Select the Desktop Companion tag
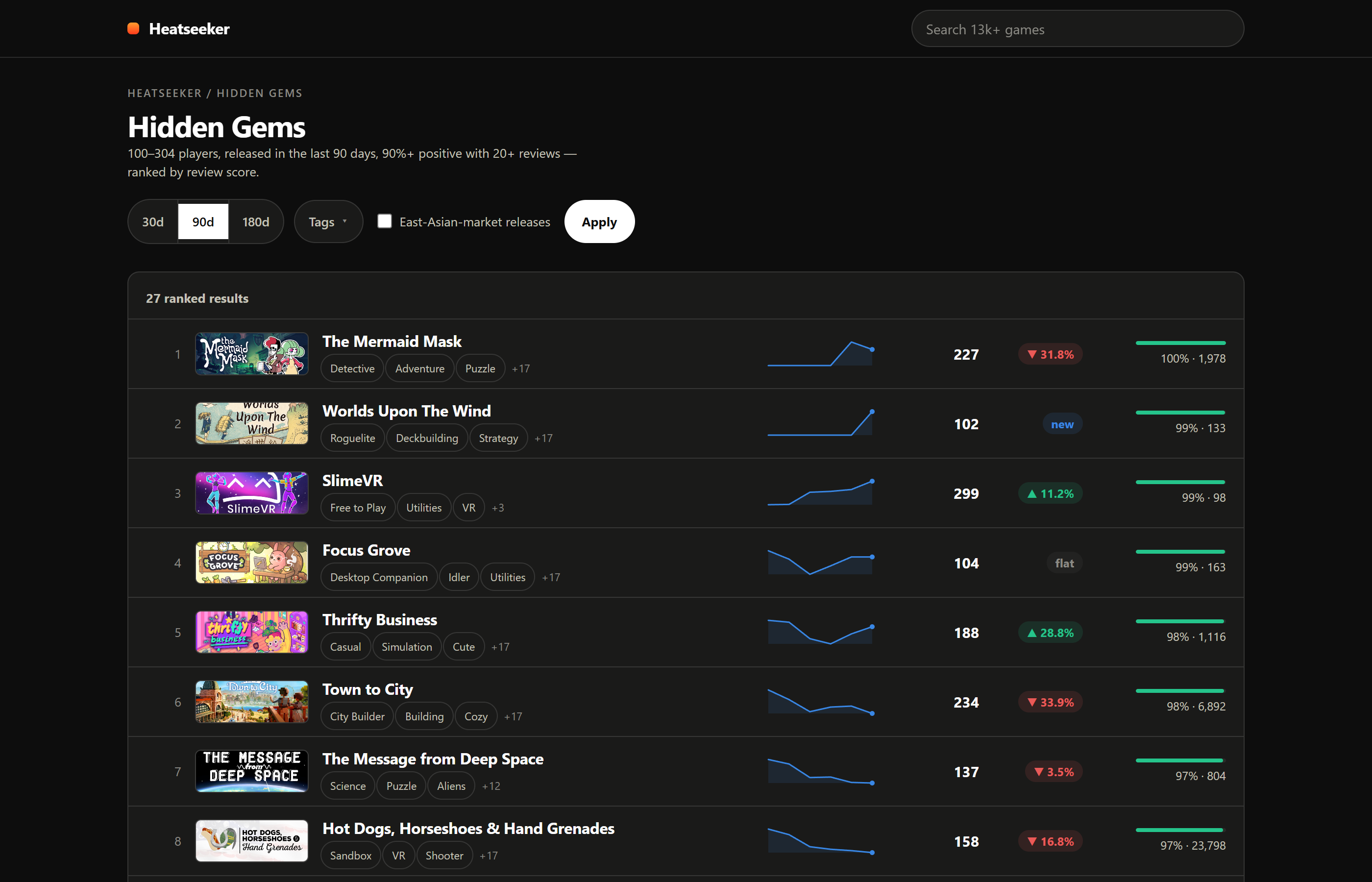 click(379, 577)
